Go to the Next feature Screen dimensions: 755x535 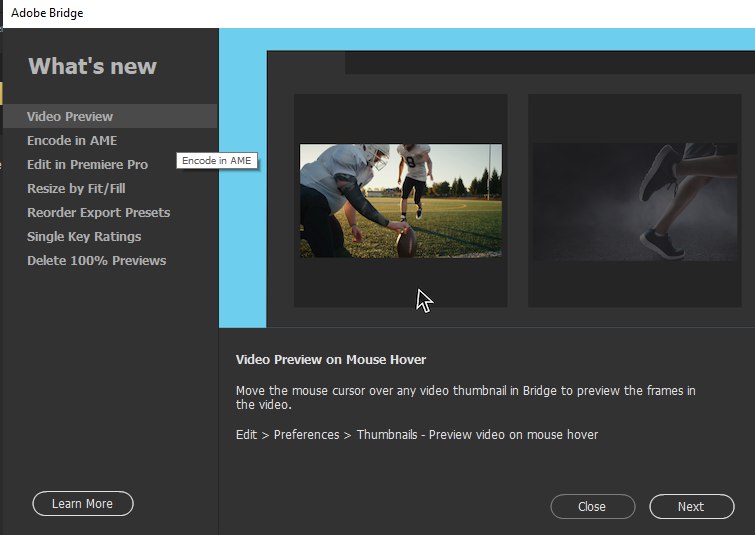click(691, 507)
